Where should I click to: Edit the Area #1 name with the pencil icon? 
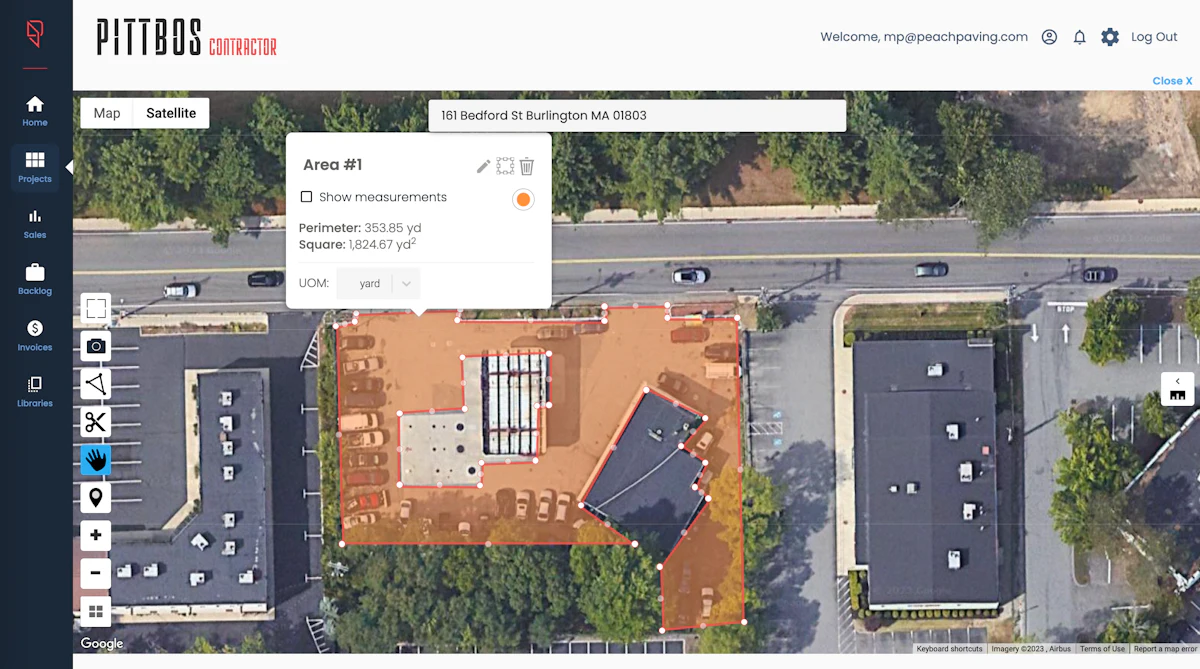click(x=483, y=166)
